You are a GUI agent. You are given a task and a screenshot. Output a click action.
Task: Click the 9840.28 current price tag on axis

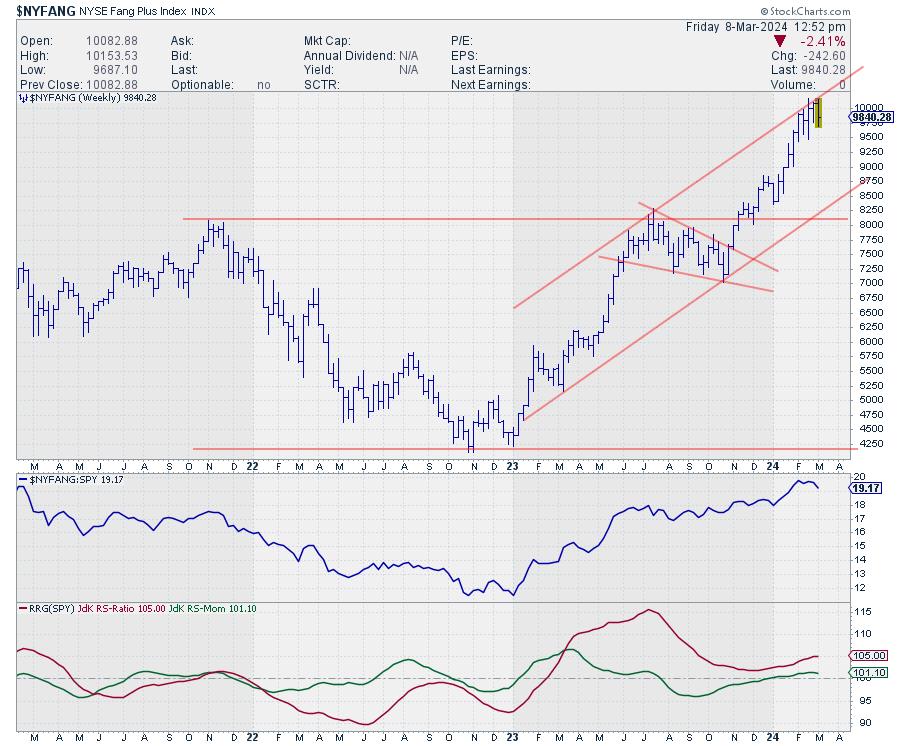[871, 117]
